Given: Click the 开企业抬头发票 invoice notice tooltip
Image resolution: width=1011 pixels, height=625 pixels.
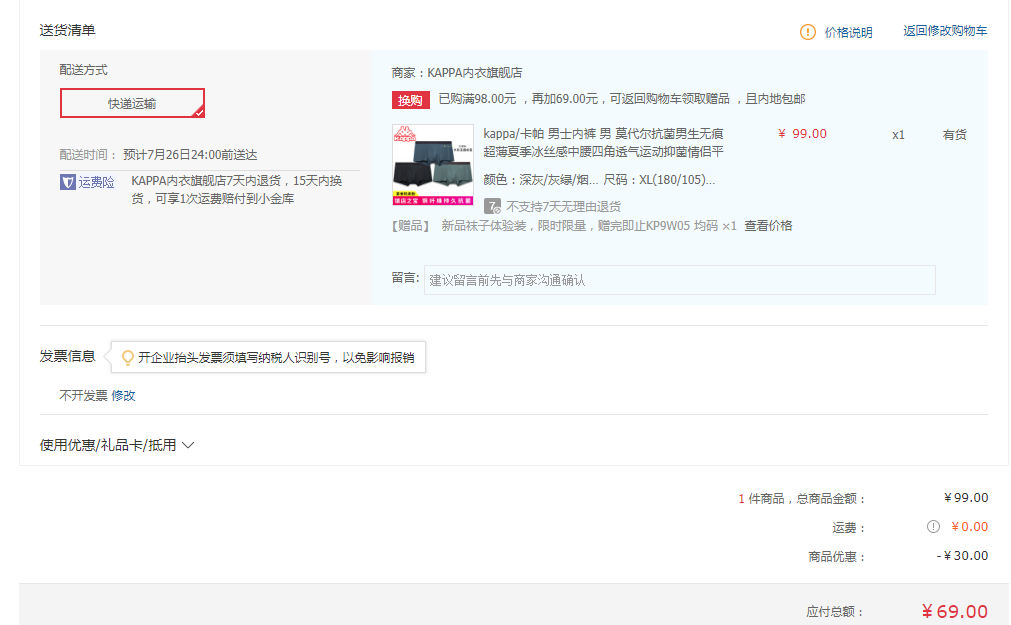Looking at the screenshot, I should click(x=268, y=357).
